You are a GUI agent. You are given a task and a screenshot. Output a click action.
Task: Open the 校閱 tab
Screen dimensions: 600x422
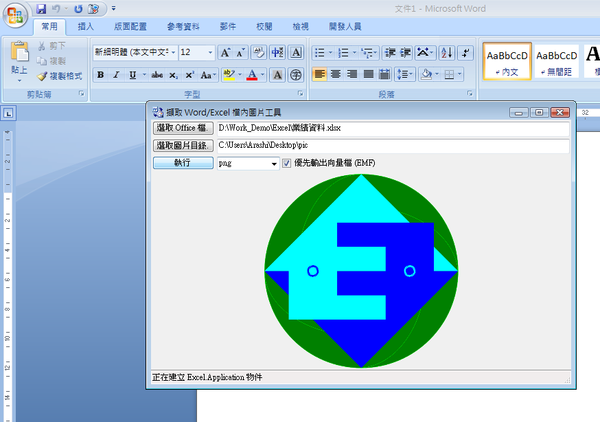coord(264,26)
